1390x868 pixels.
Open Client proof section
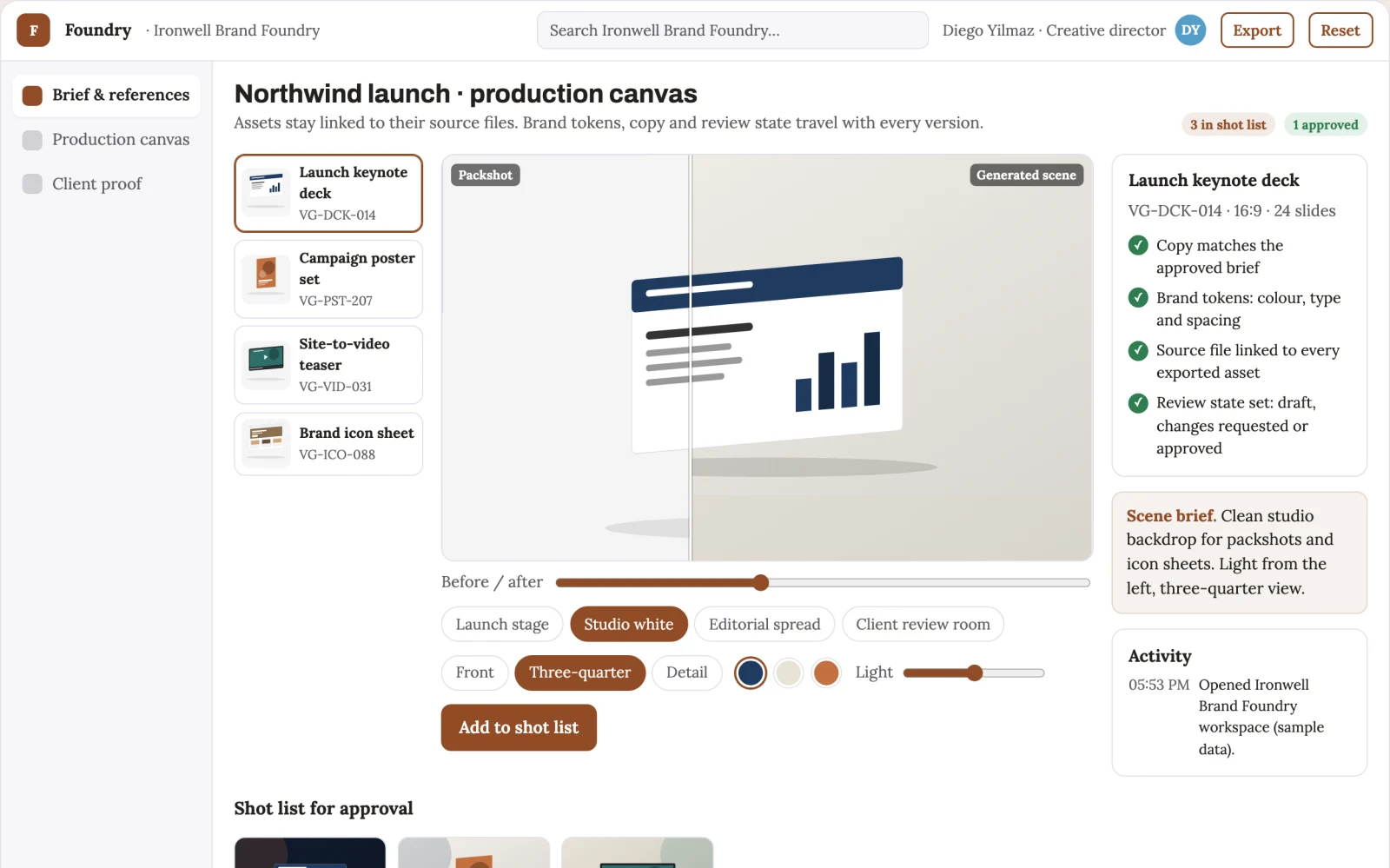pyautogui.click(x=107, y=184)
